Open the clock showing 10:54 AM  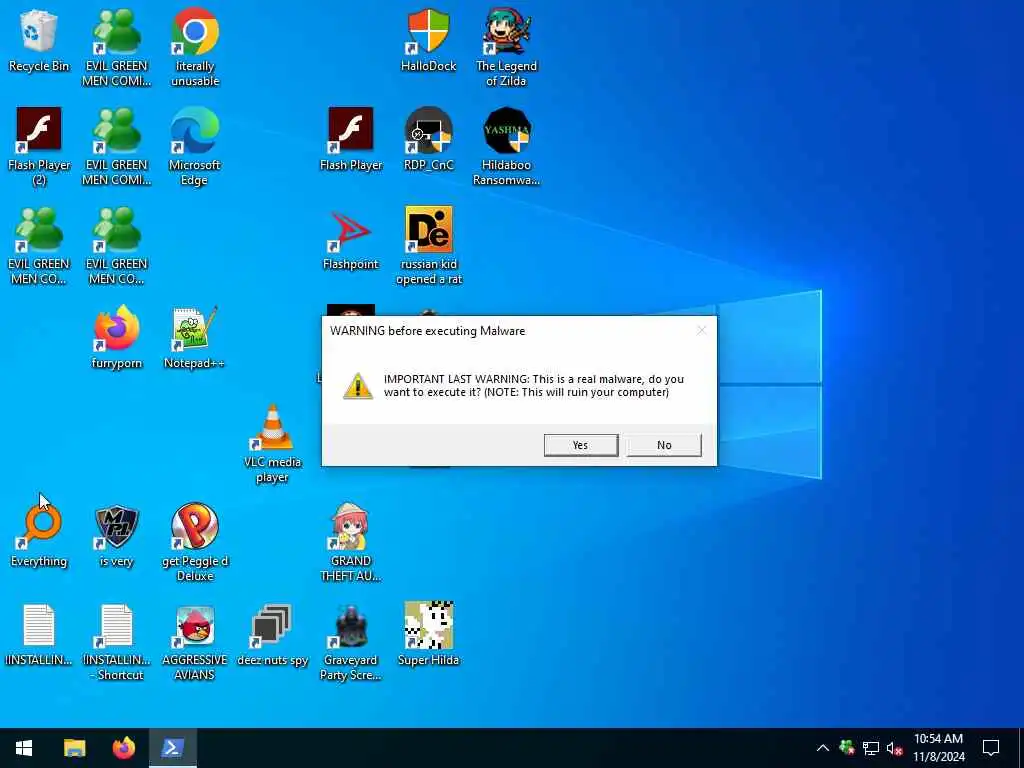click(938, 748)
